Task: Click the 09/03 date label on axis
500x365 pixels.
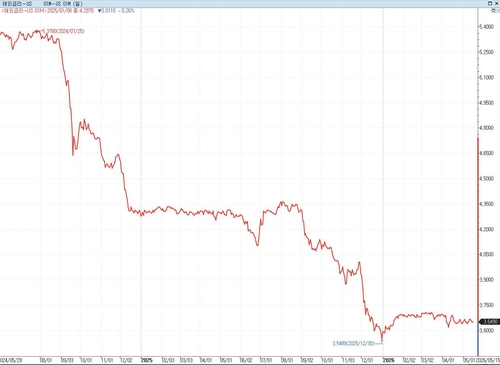Action: click(x=67, y=360)
